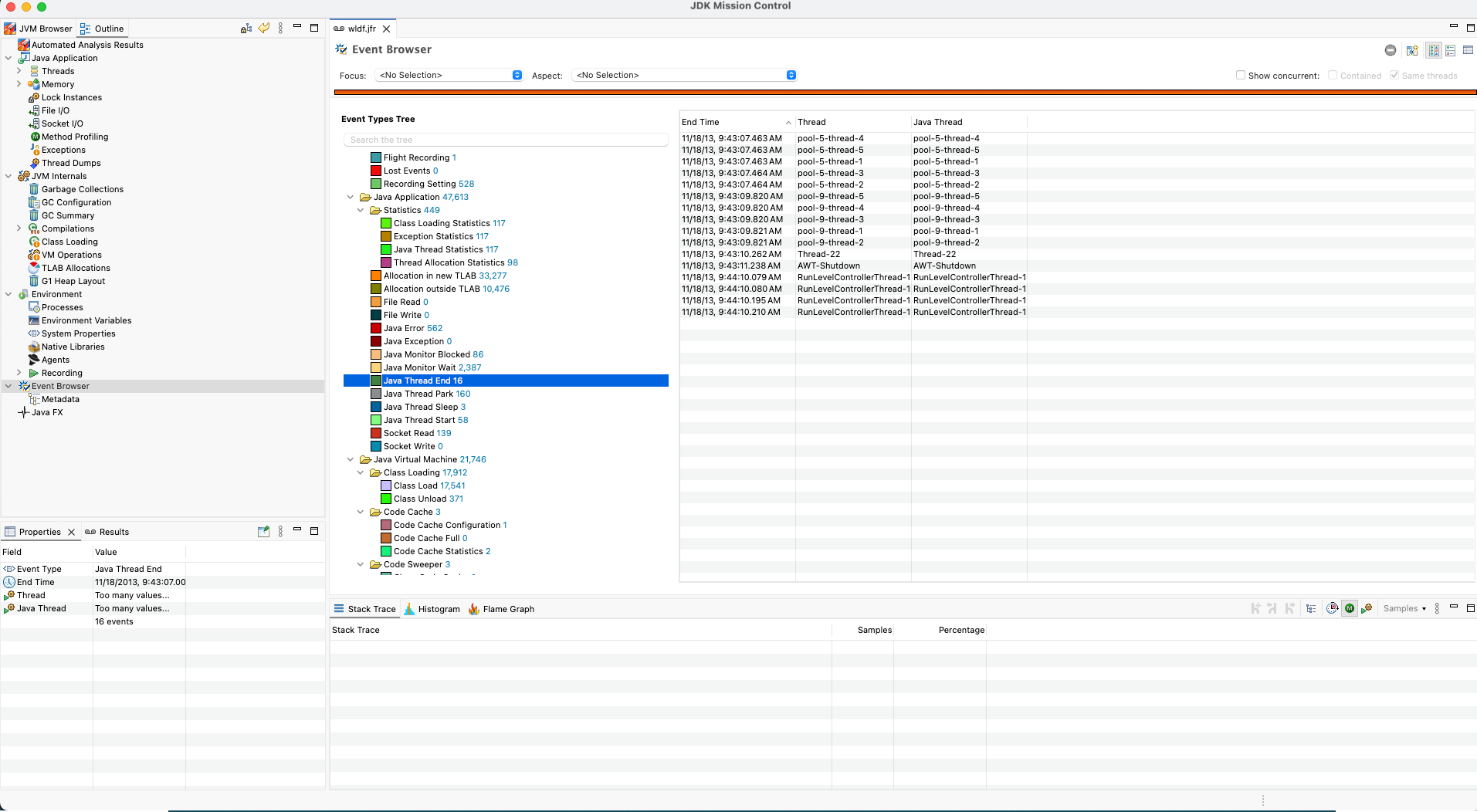This screenshot has width=1477, height=812.
Task: Open Garbage Collections page in Outline
Action: click(82, 189)
